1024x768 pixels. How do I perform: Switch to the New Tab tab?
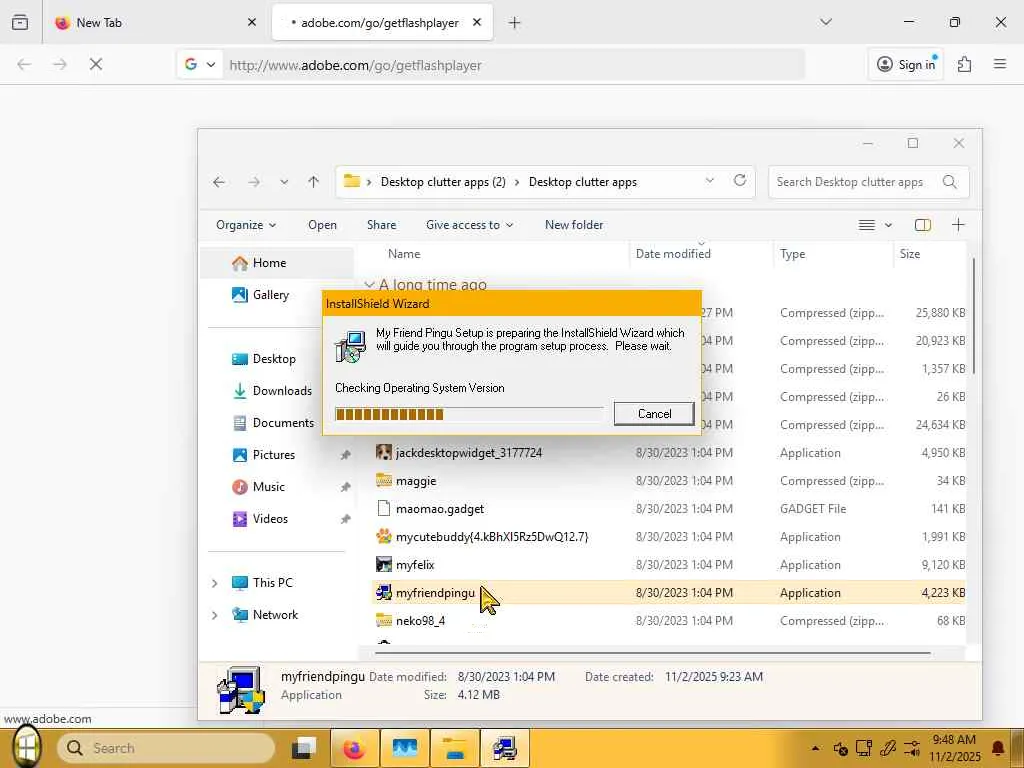(155, 22)
